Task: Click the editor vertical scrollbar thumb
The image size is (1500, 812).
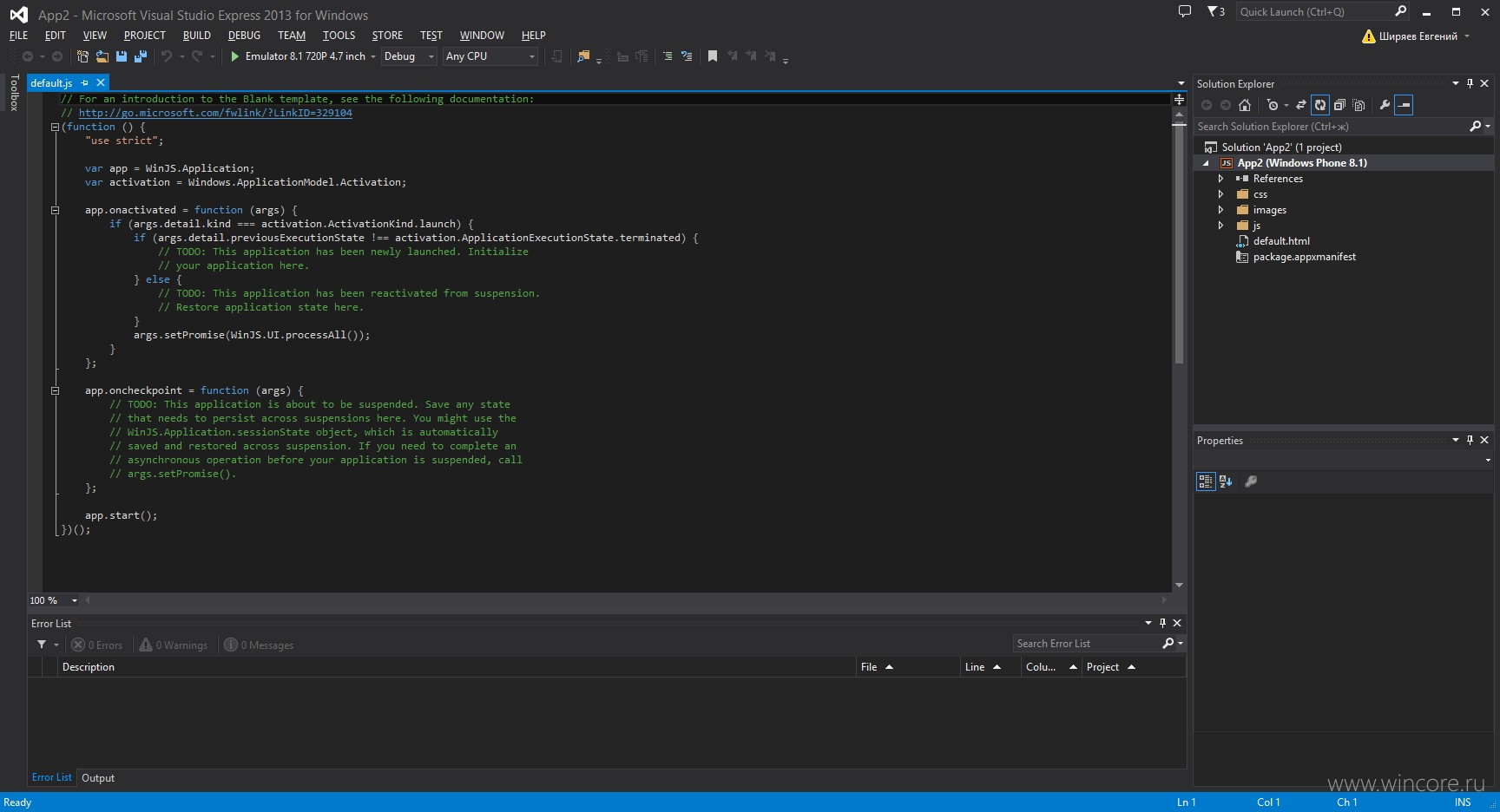Action: [x=1179, y=244]
